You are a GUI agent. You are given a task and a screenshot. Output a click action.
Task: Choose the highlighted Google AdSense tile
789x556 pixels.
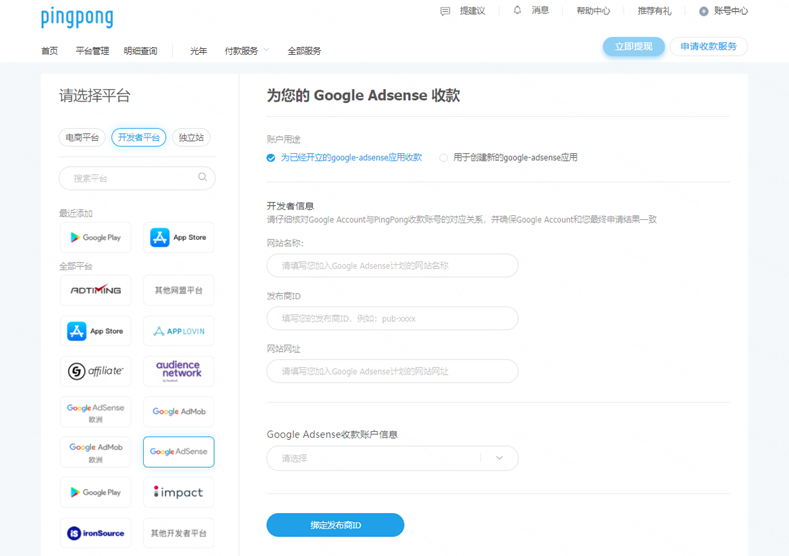click(179, 452)
